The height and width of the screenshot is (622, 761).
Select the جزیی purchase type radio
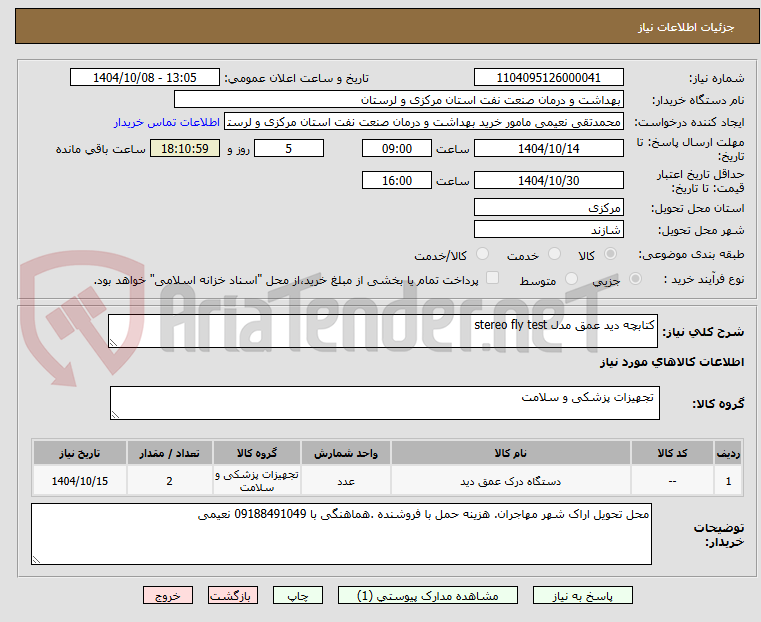coord(635,278)
